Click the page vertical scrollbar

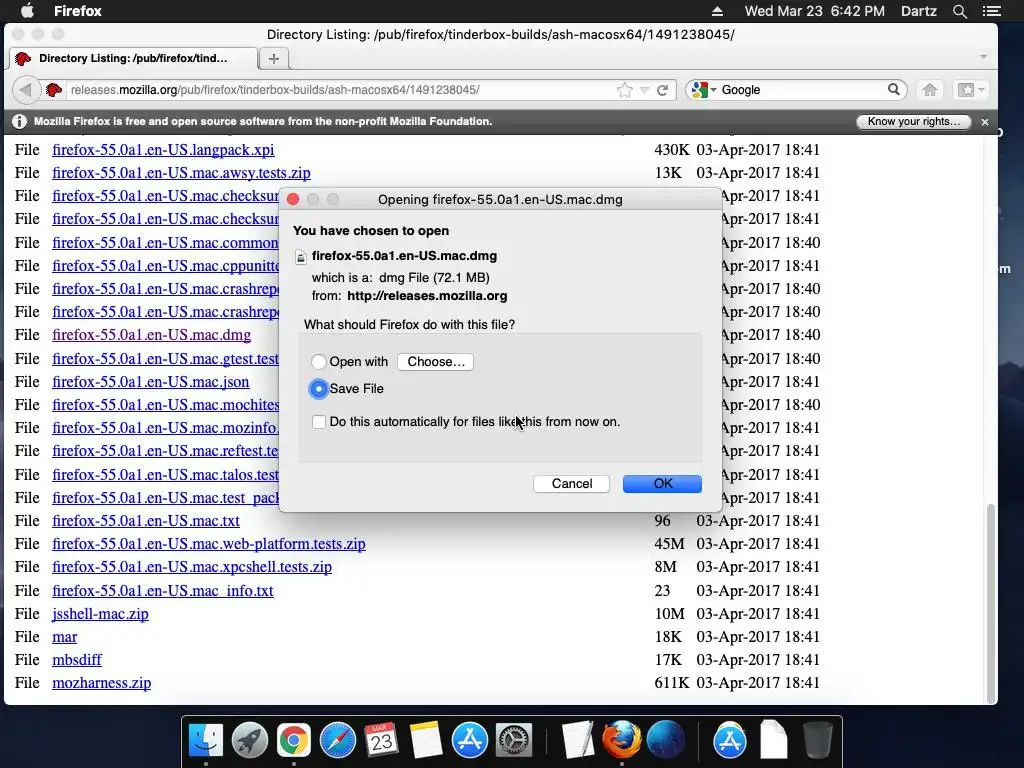click(x=991, y=602)
